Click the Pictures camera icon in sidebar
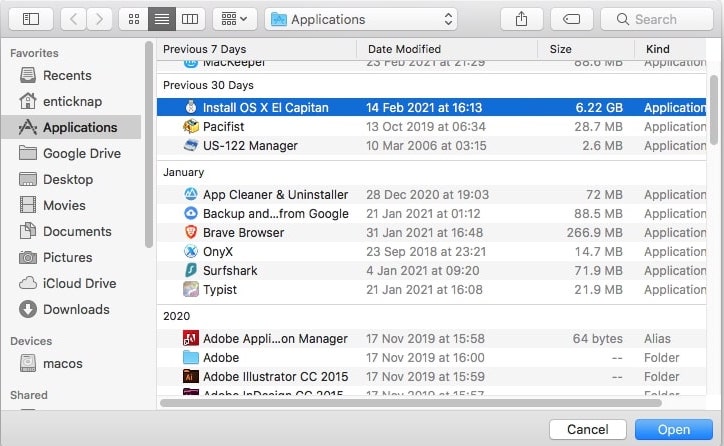The width and height of the screenshot is (724, 446). [28, 257]
